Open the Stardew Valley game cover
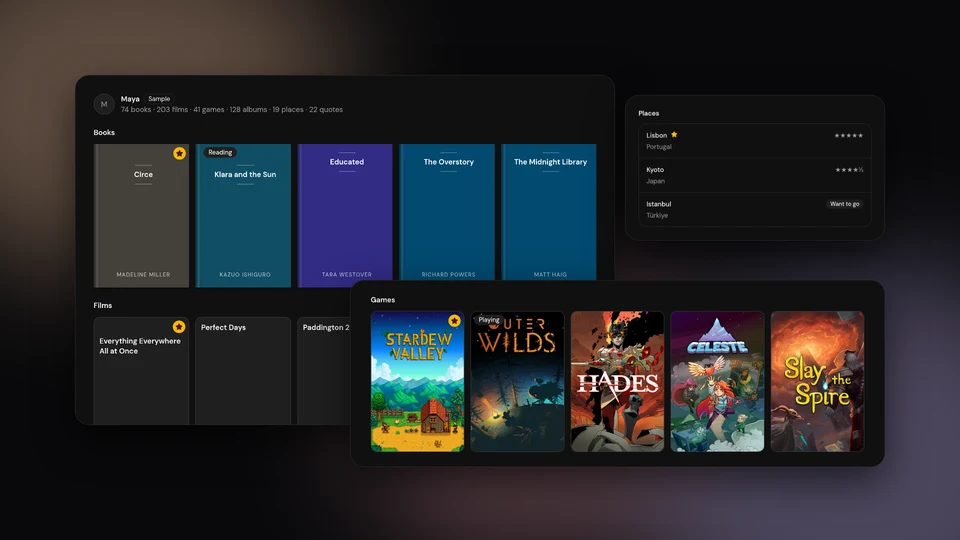 pyautogui.click(x=418, y=381)
